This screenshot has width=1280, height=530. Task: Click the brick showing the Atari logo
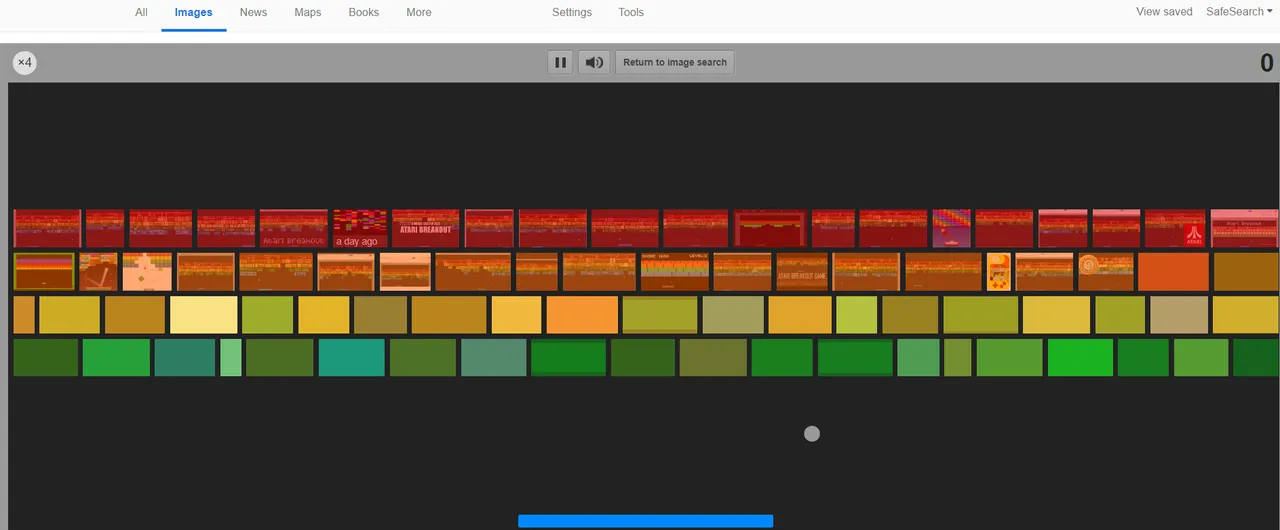tap(1175, 229)
